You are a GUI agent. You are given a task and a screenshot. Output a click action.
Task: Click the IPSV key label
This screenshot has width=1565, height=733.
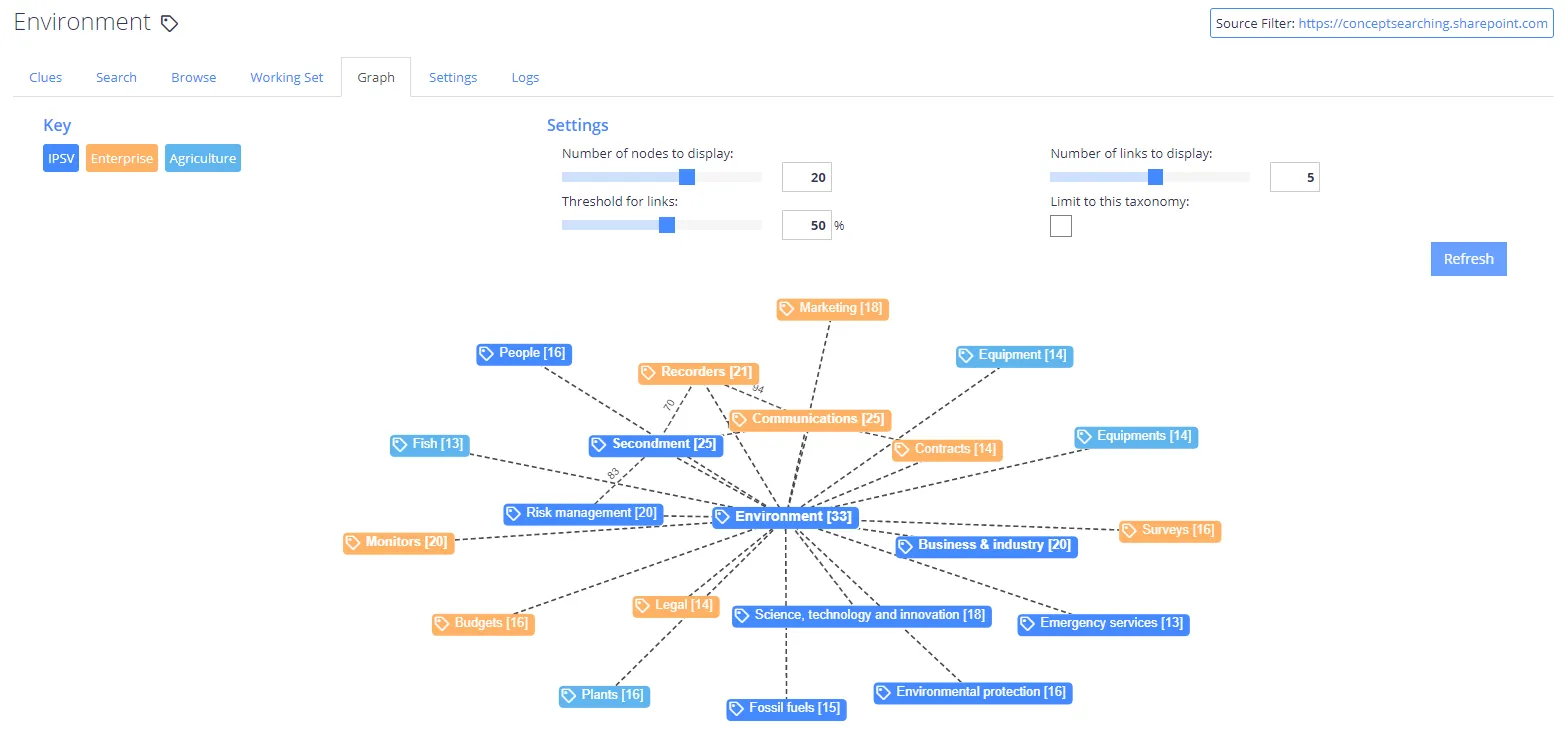click(x=61, y=158)
